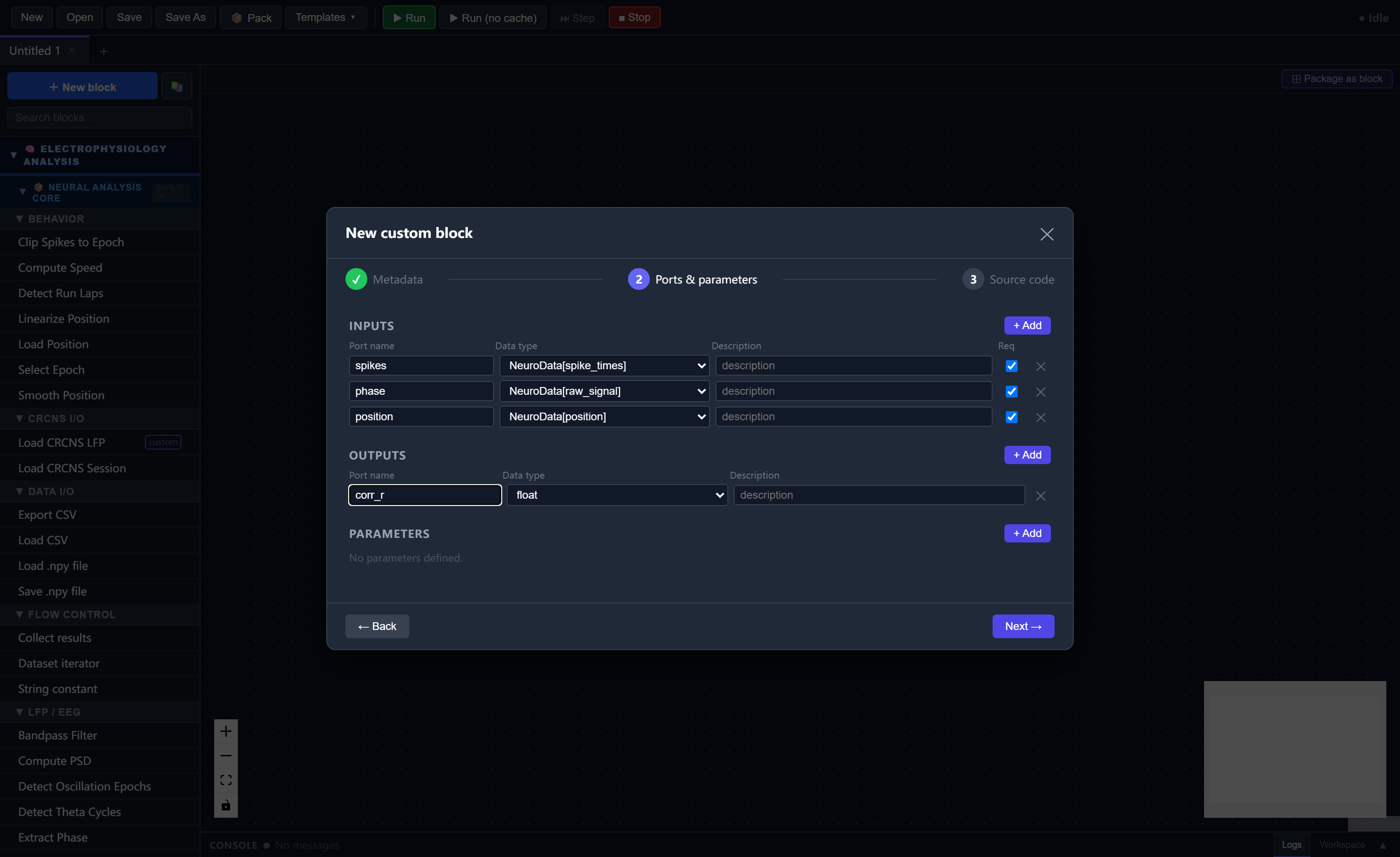1400x857 pixels.
Task: Open data type dropdown for phase
Action: 605,392
